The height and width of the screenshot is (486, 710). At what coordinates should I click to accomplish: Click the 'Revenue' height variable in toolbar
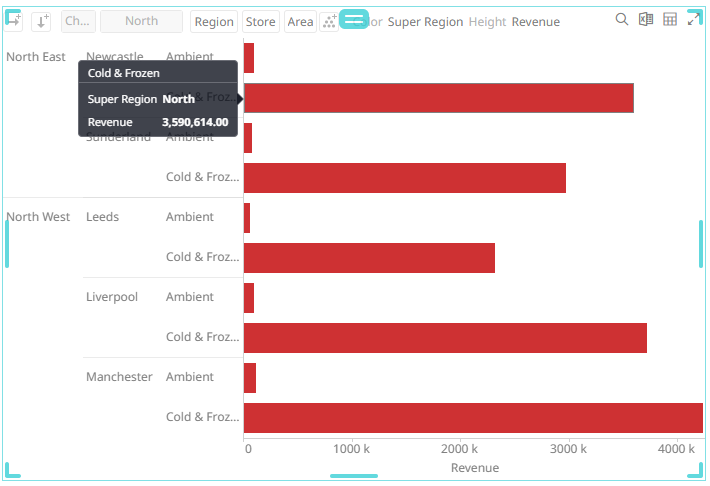536,22
